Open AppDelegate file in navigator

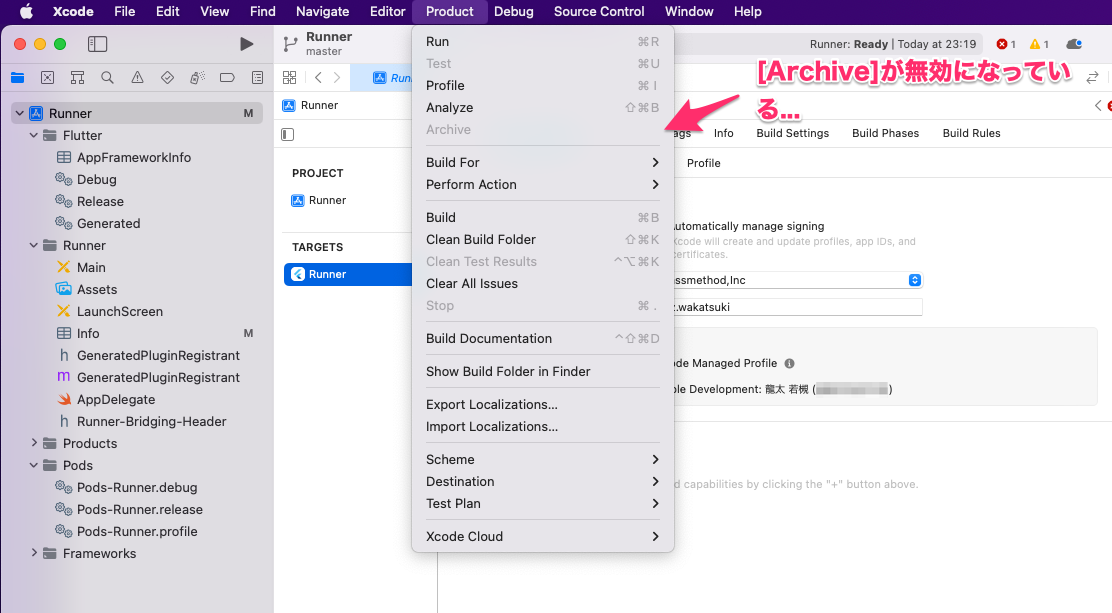pyautogui.click(x=116, y=399)
